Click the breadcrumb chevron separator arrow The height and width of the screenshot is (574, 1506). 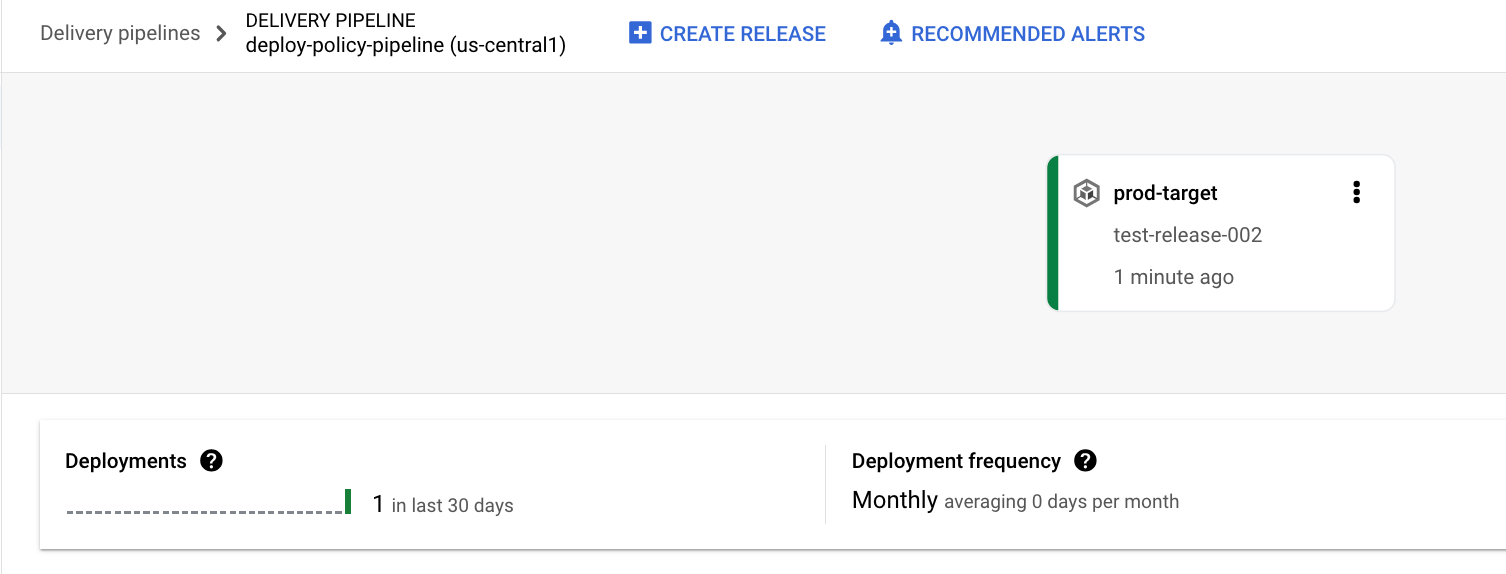[x=222, y=34]
